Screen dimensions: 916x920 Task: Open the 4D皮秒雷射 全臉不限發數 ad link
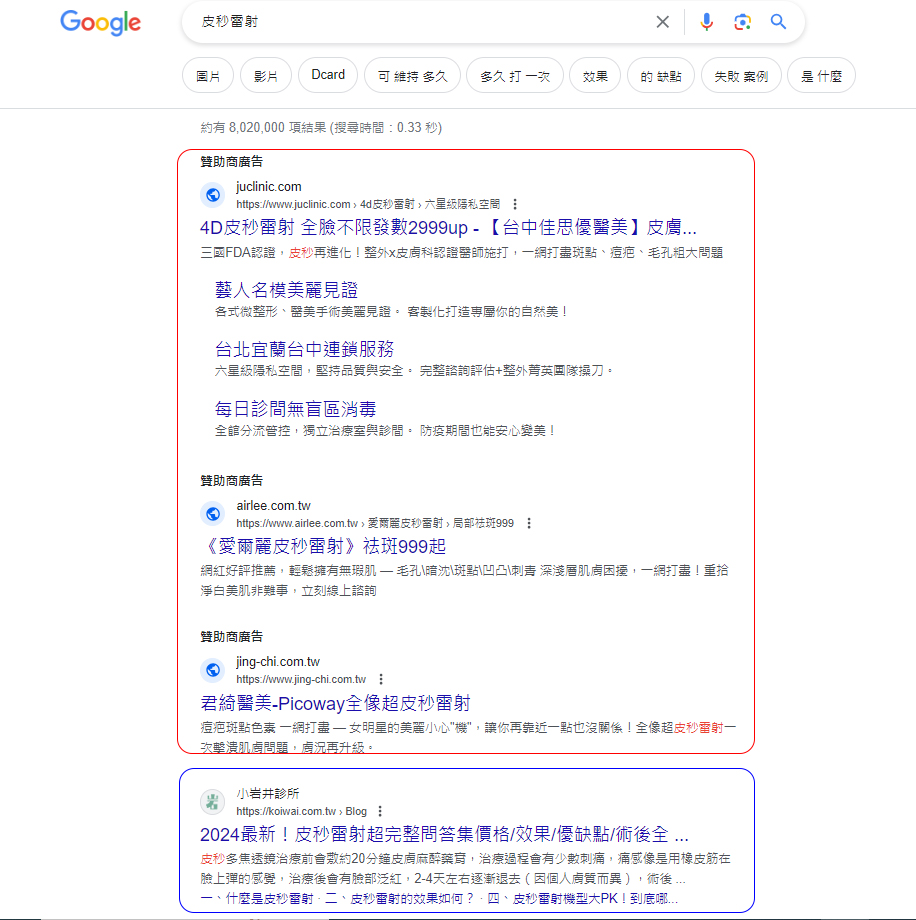pos(448,226)
